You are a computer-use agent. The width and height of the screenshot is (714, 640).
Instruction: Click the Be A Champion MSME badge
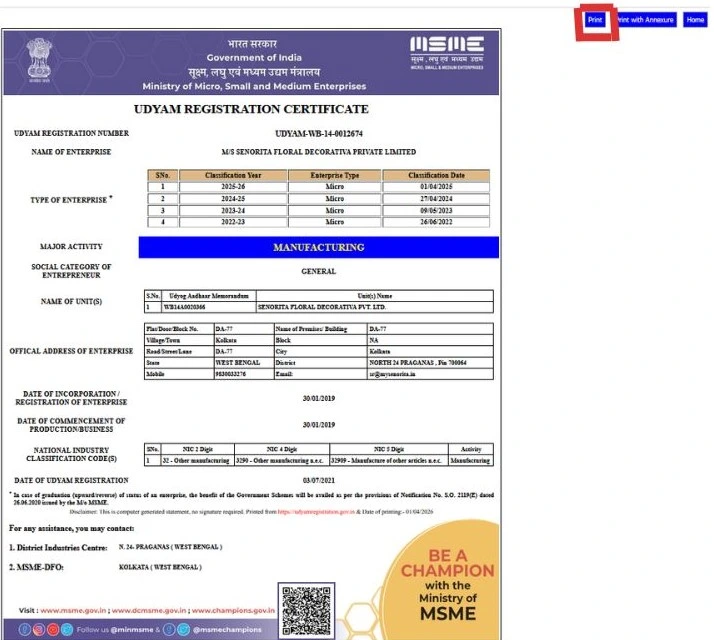(x=442, y=581)
